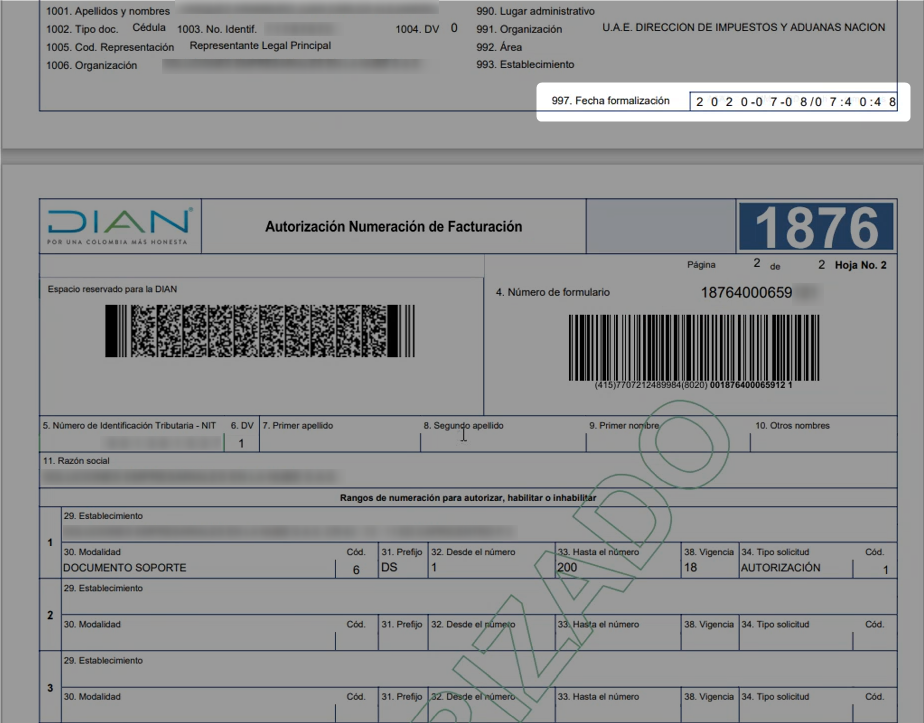Click the 'Rangos de numeración para autorizar, habilitar o inhabilitar' heading
The image size is (924, 723).
[468, 498]
